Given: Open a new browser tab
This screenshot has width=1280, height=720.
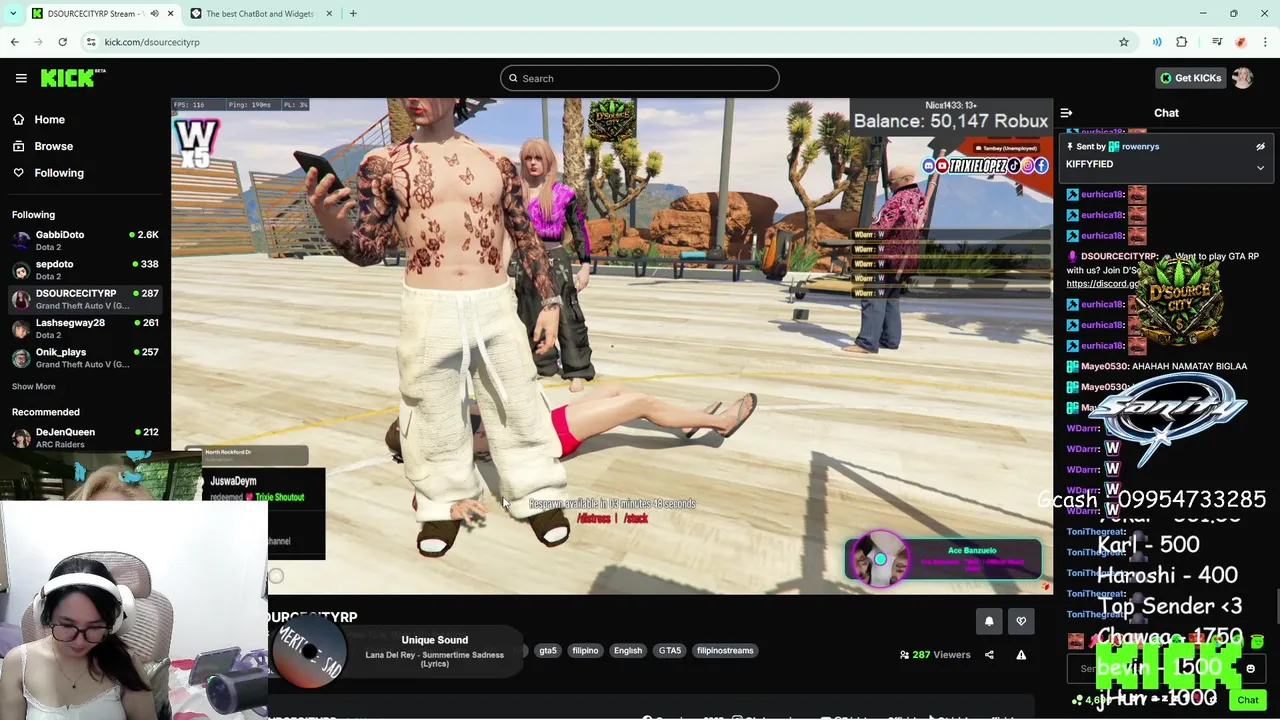Looking at the screenshot, I should 353,14.
